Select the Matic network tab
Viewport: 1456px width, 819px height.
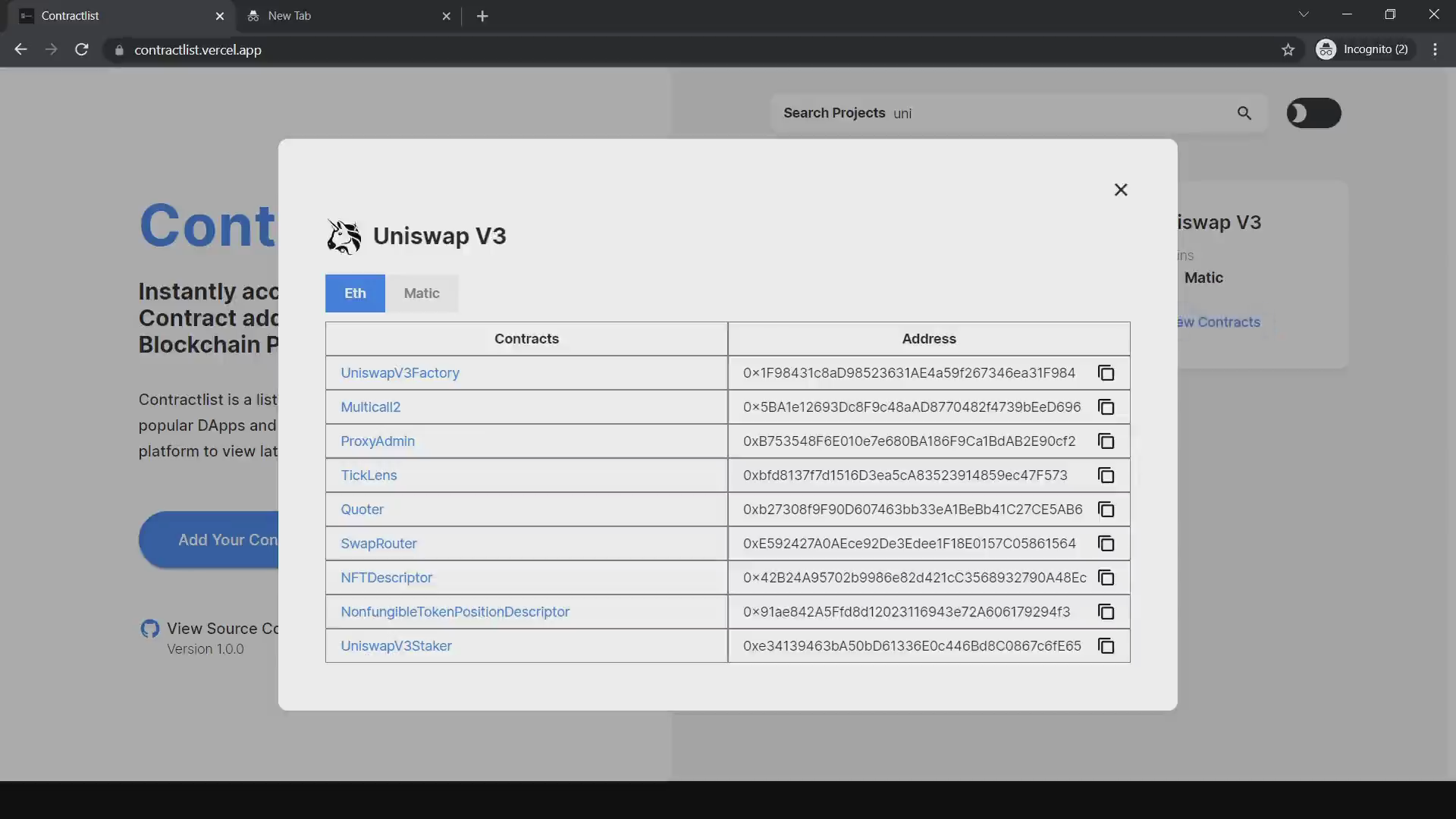(422, 293)
